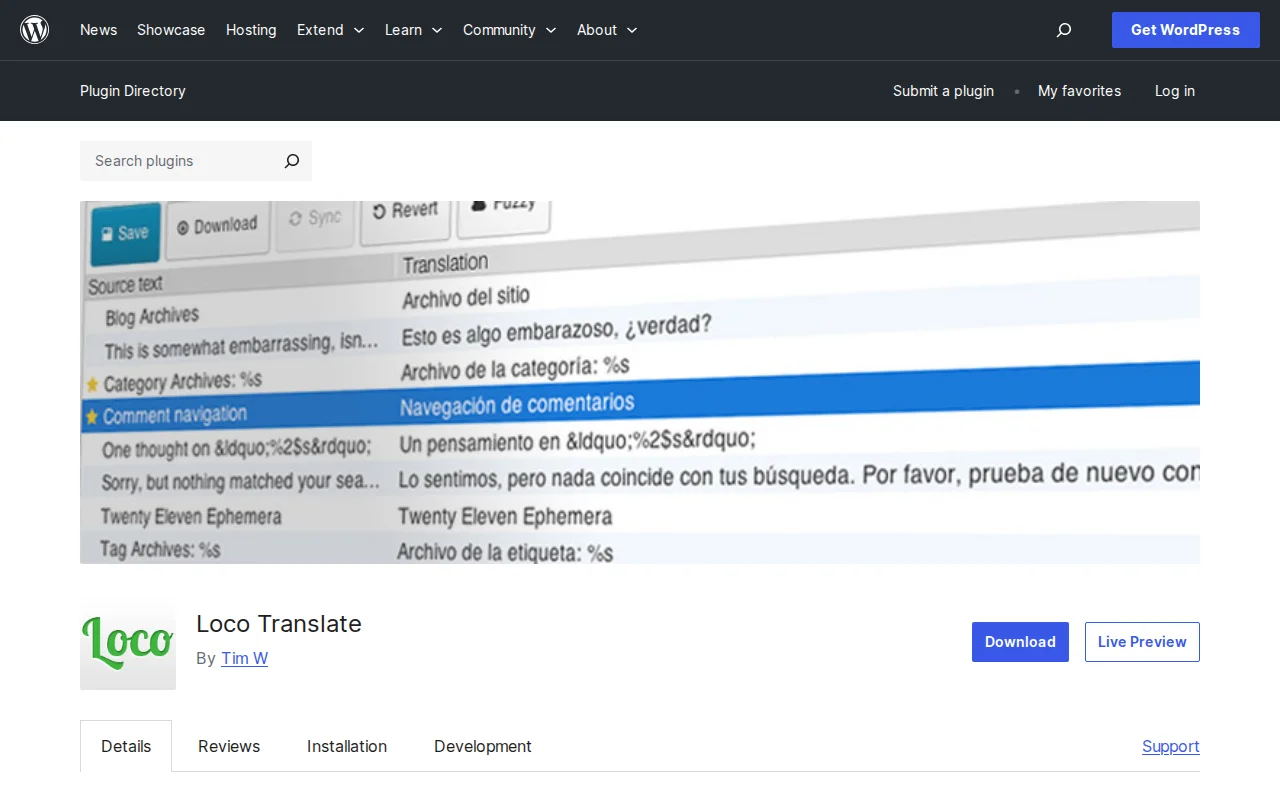This screenshot has height=800, width=1280.
Task: Click the magnifier inside the plugin search box
Action: point(291,161)
